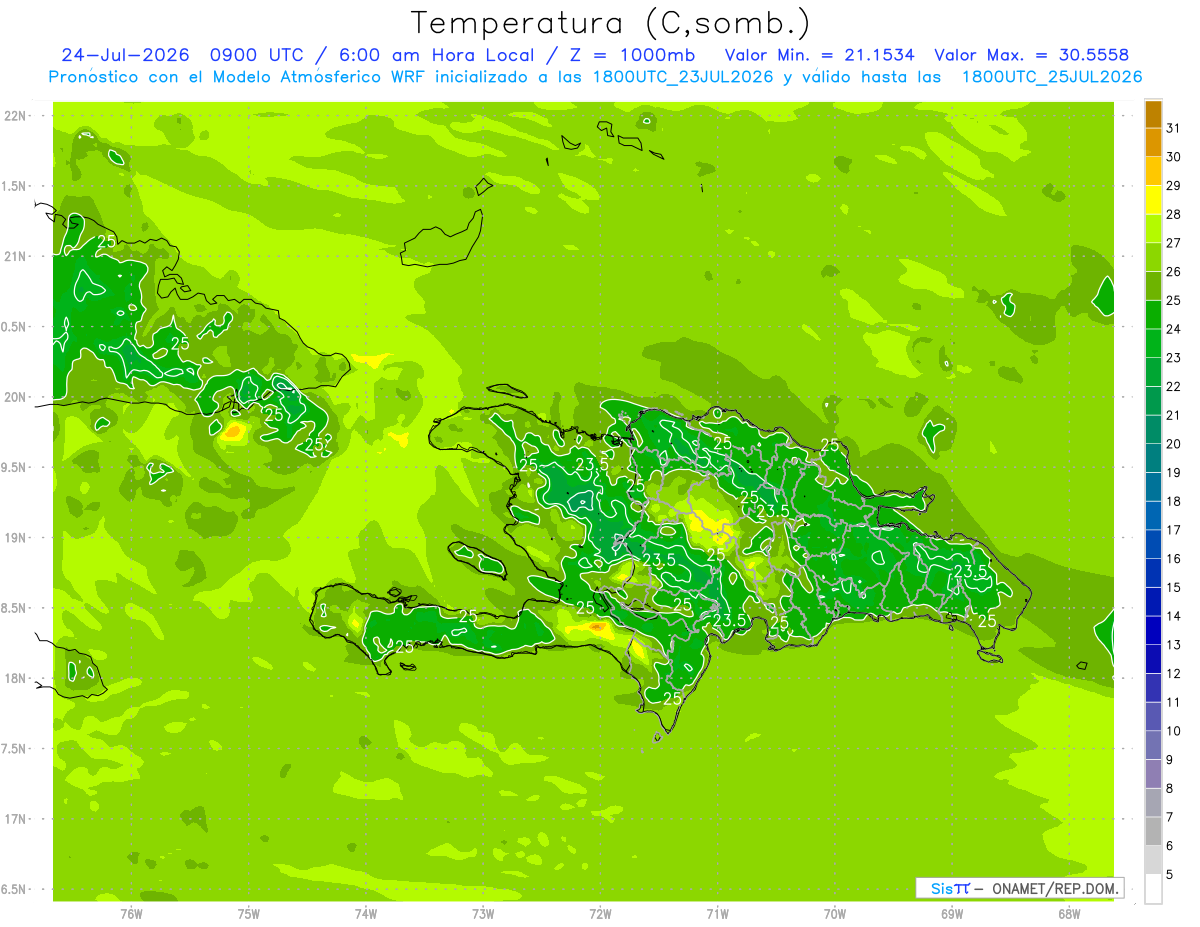Click the "17N" latitude axis label
1200x927 pixels.
click(x=16, y=820)
